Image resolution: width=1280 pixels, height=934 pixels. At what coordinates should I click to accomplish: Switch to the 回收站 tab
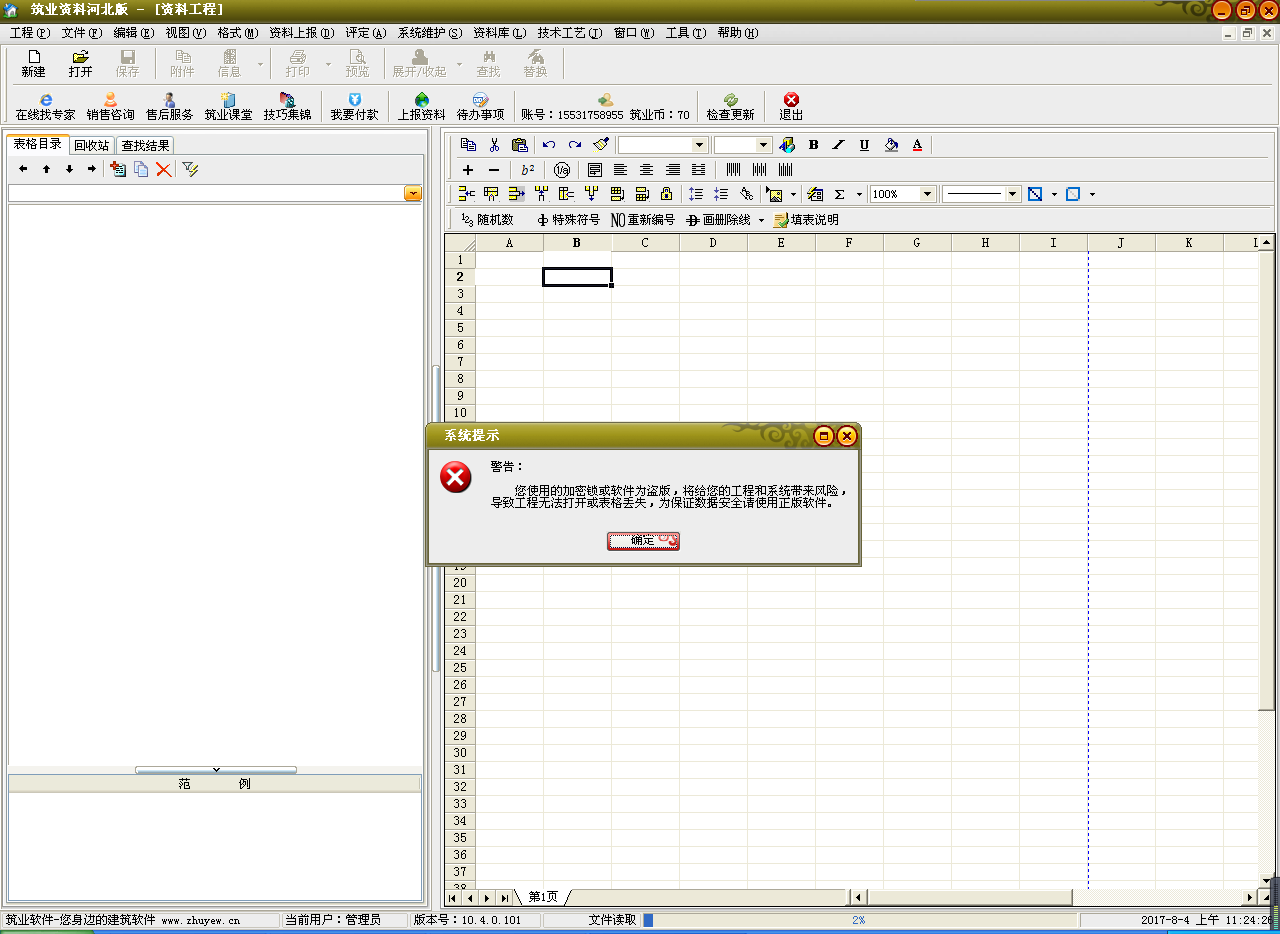click(92, 146)
